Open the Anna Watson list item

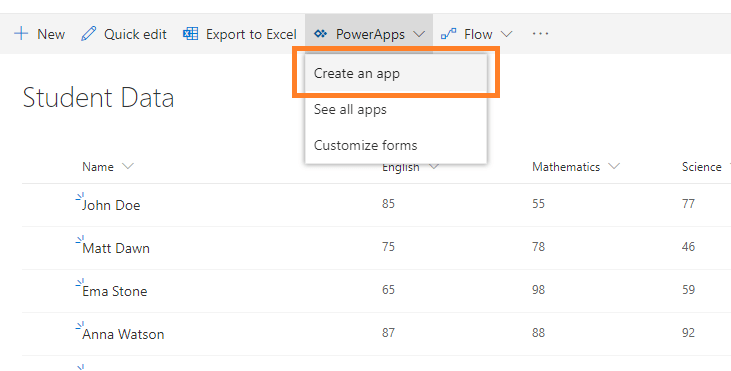pyautogui.click(x=123, y=334)
